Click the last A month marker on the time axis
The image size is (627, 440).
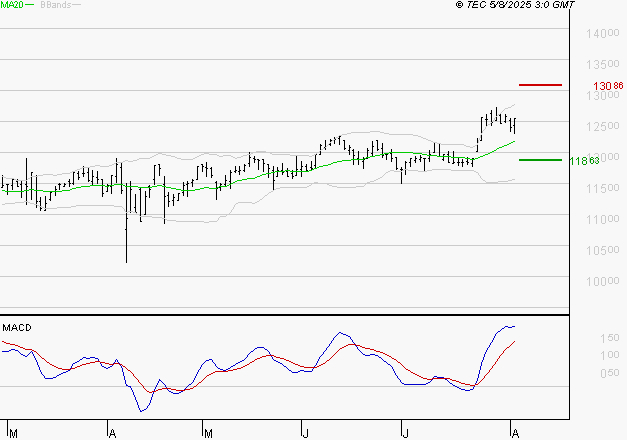click(516, 432)
